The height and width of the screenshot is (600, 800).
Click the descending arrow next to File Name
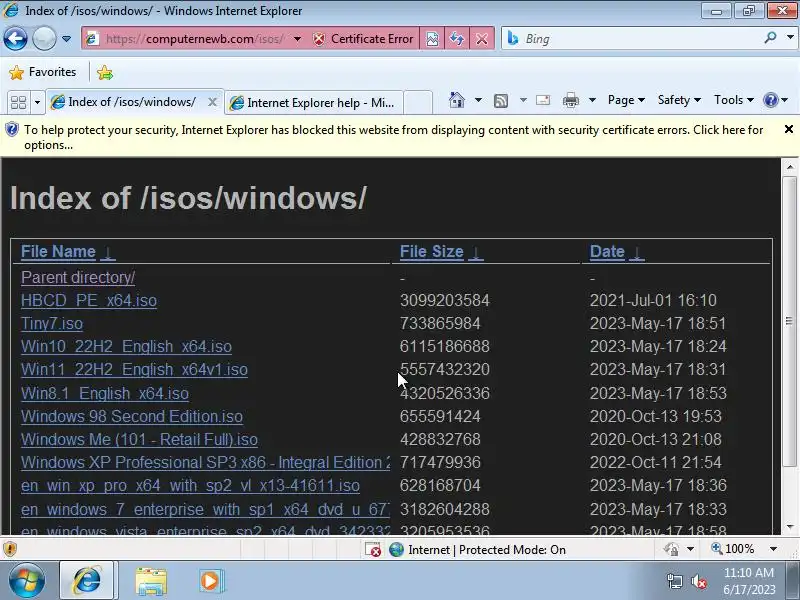108,253
